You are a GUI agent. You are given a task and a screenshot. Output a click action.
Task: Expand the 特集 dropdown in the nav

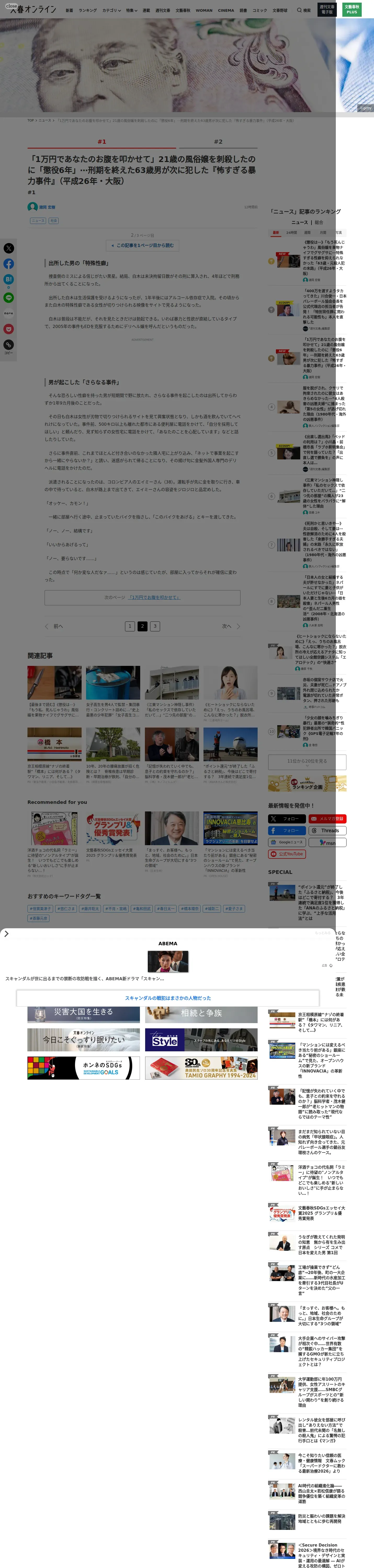click(x=132, y=10)
